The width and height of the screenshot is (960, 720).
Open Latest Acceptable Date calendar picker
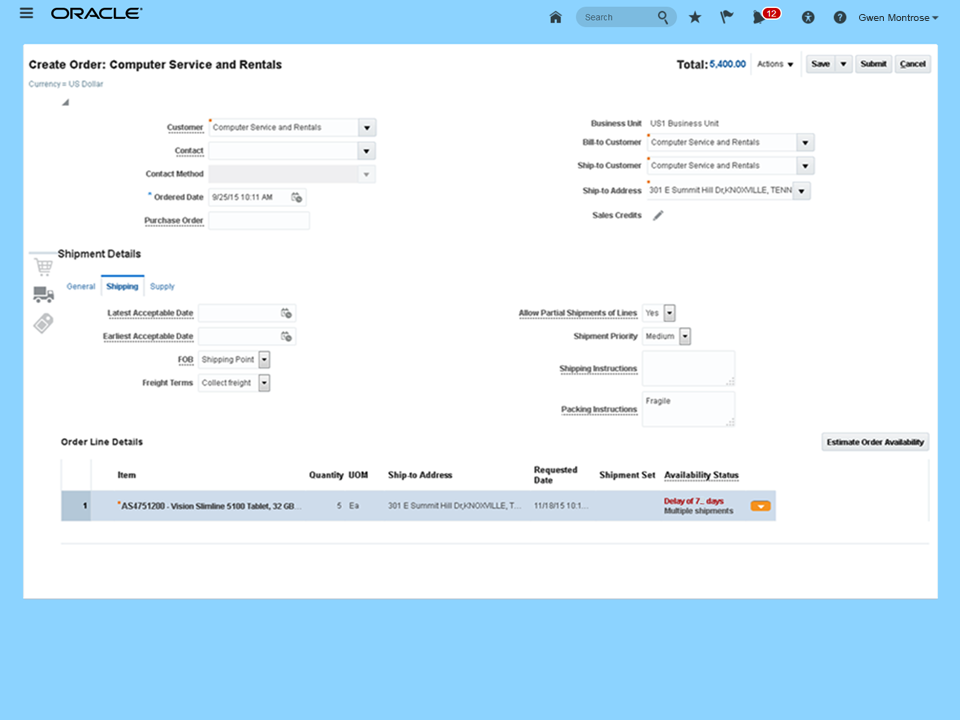pos(286,313)
